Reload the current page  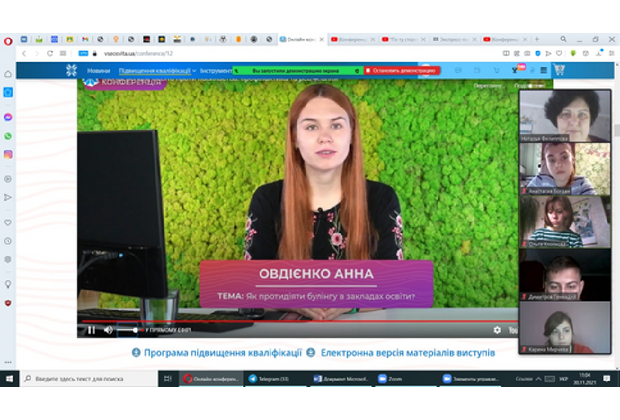pos(50,53)
